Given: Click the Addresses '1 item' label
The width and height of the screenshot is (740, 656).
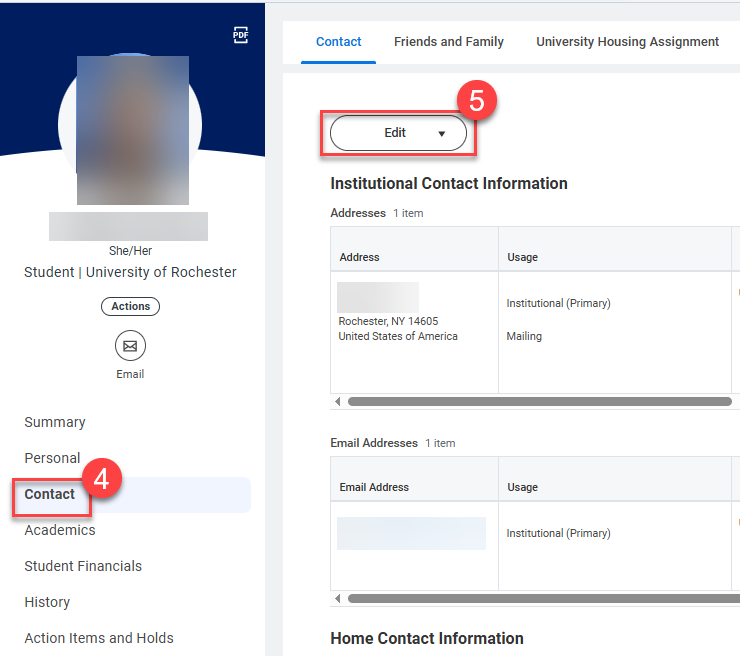Looking at the screenshot, I should coord(408,213).
